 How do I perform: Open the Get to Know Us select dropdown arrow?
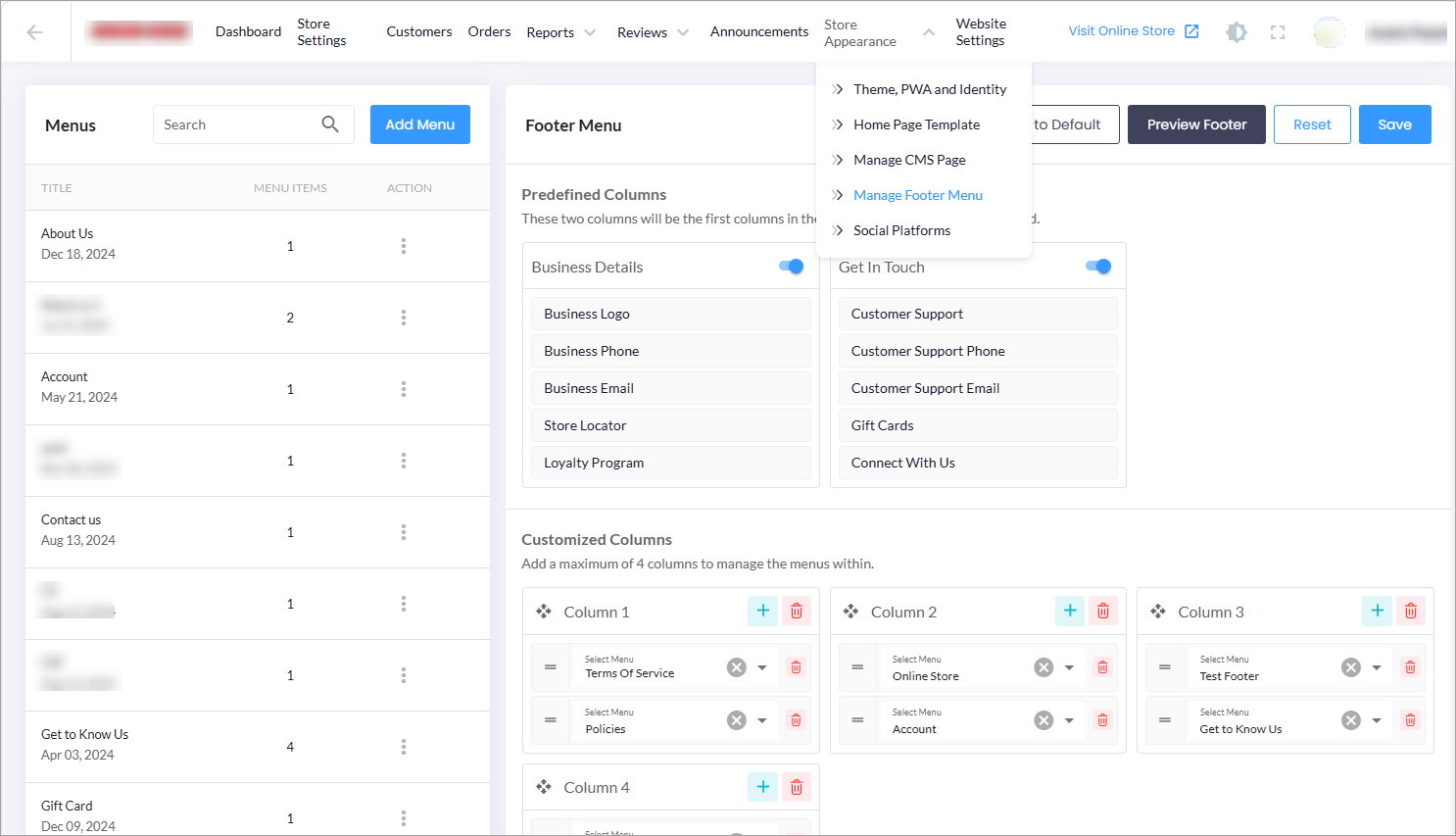1377,720
